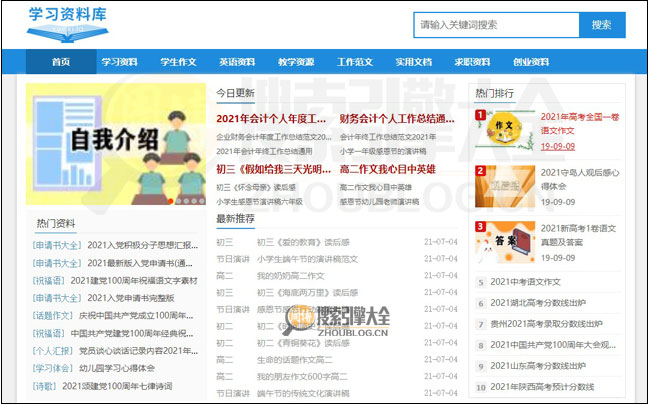
Task: Open the 教学资源 menu item
Action: pos(296,62)
